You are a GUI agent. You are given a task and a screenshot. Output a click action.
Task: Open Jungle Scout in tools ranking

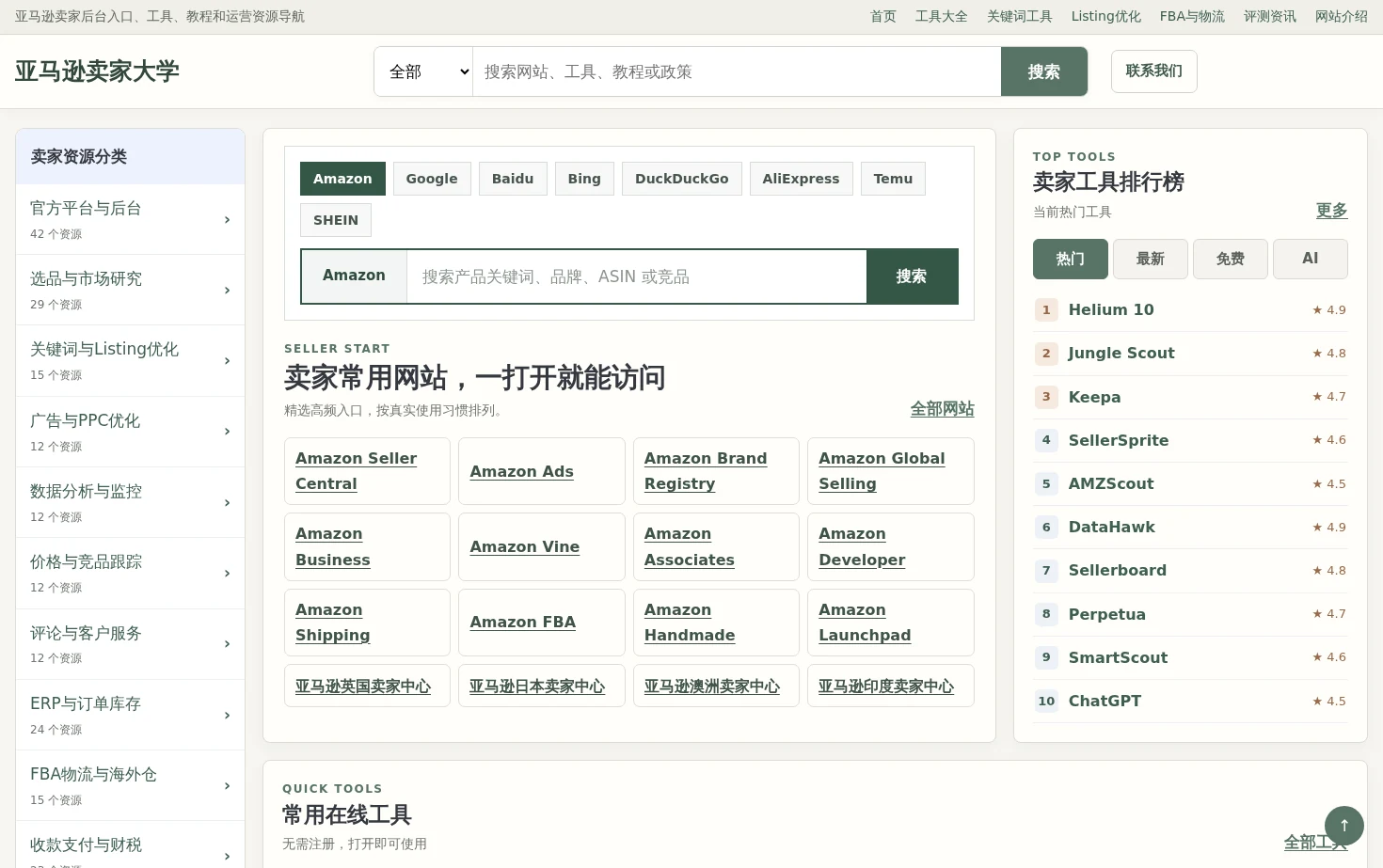pos(1190,354)
